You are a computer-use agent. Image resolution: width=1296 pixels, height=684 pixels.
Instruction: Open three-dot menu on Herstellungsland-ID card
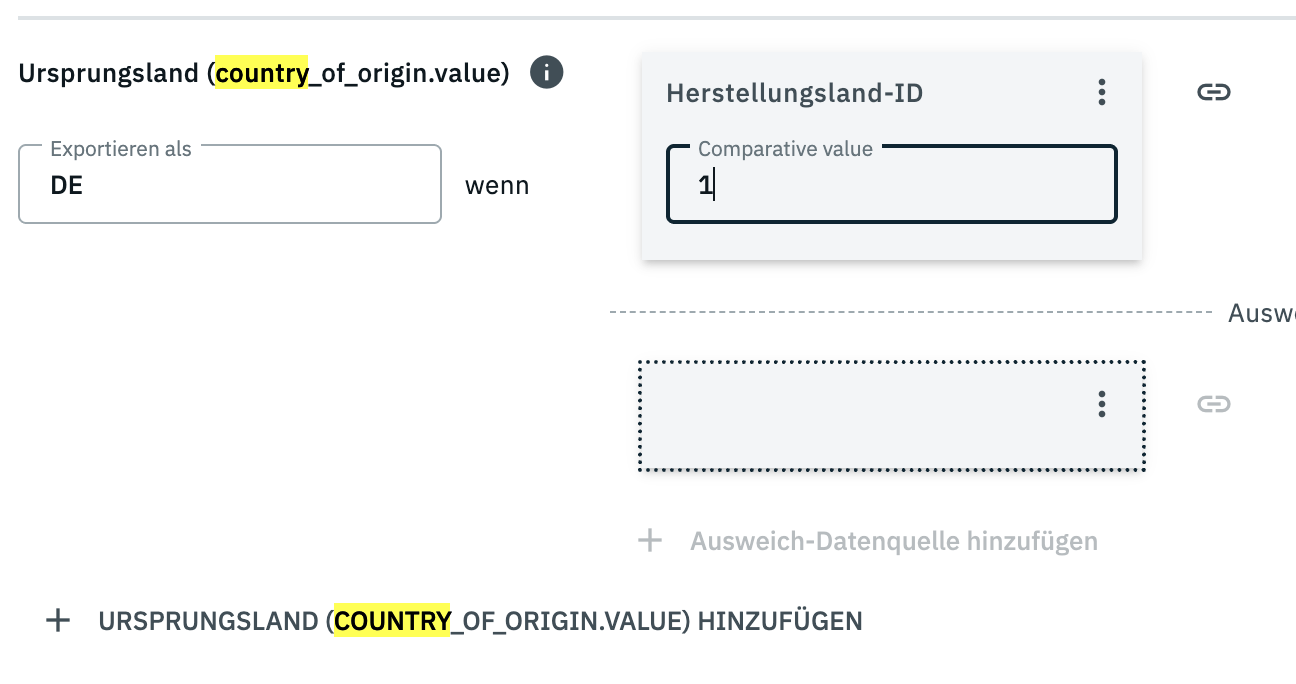[x=1101, y=93]
